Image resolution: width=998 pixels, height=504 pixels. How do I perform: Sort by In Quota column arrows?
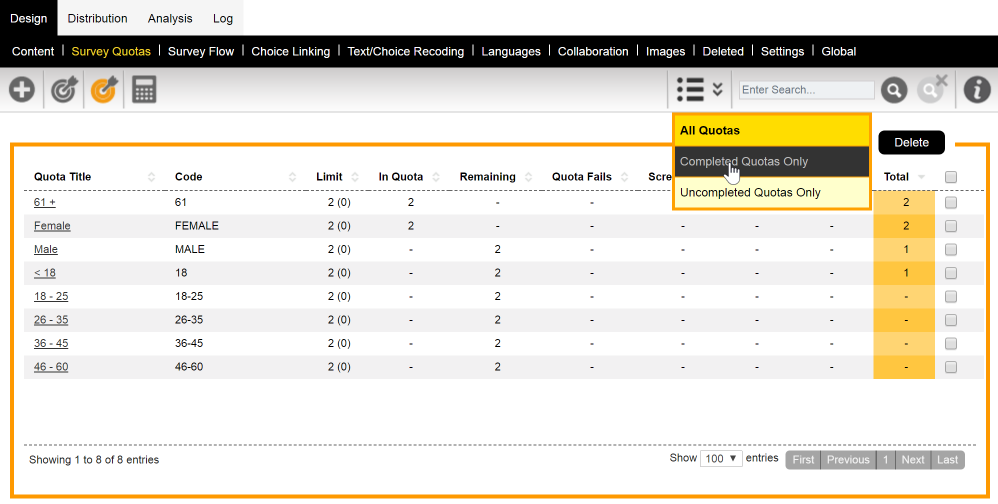(436, 177)
